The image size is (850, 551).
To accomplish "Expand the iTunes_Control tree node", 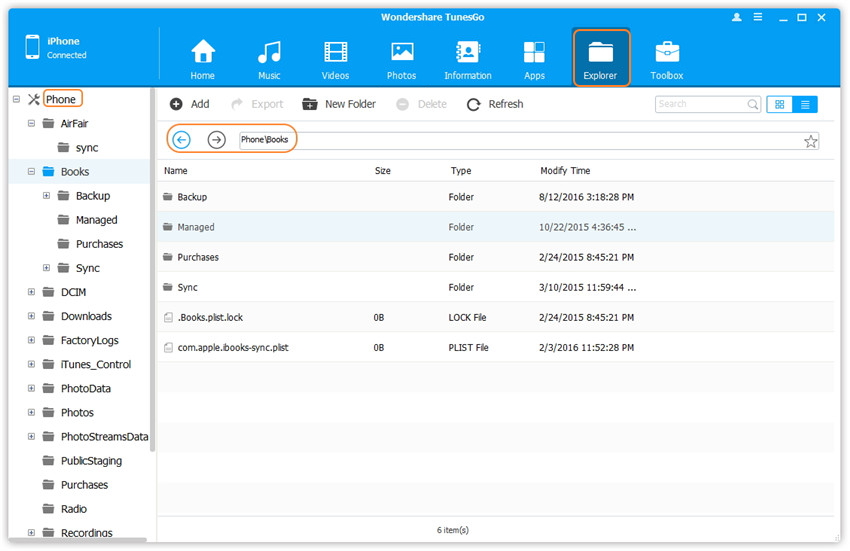I will pyautogui.click(x=31, y=364).
